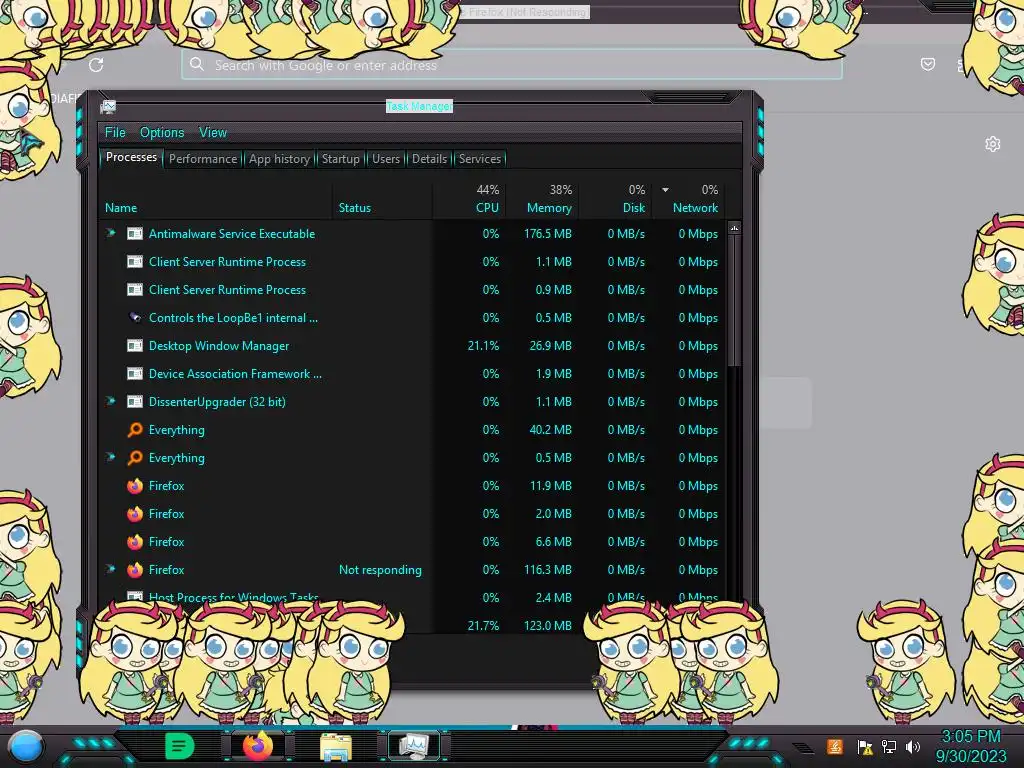The height and width of the screenshot is (768, 1024).
Task: Select the Device Association Framework row
Action: point(411,374)
